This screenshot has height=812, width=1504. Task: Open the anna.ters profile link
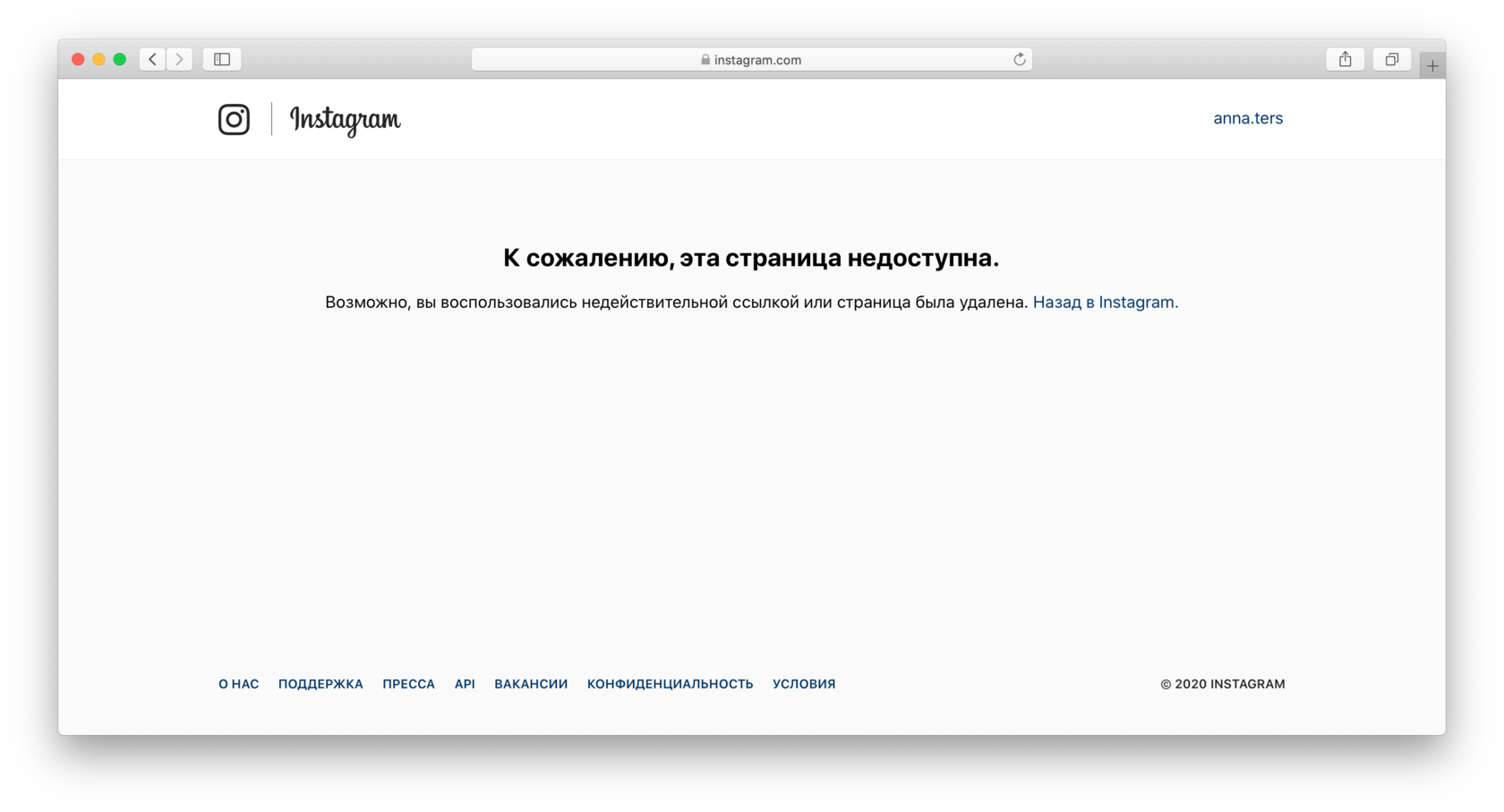(x=1247, y=118)
